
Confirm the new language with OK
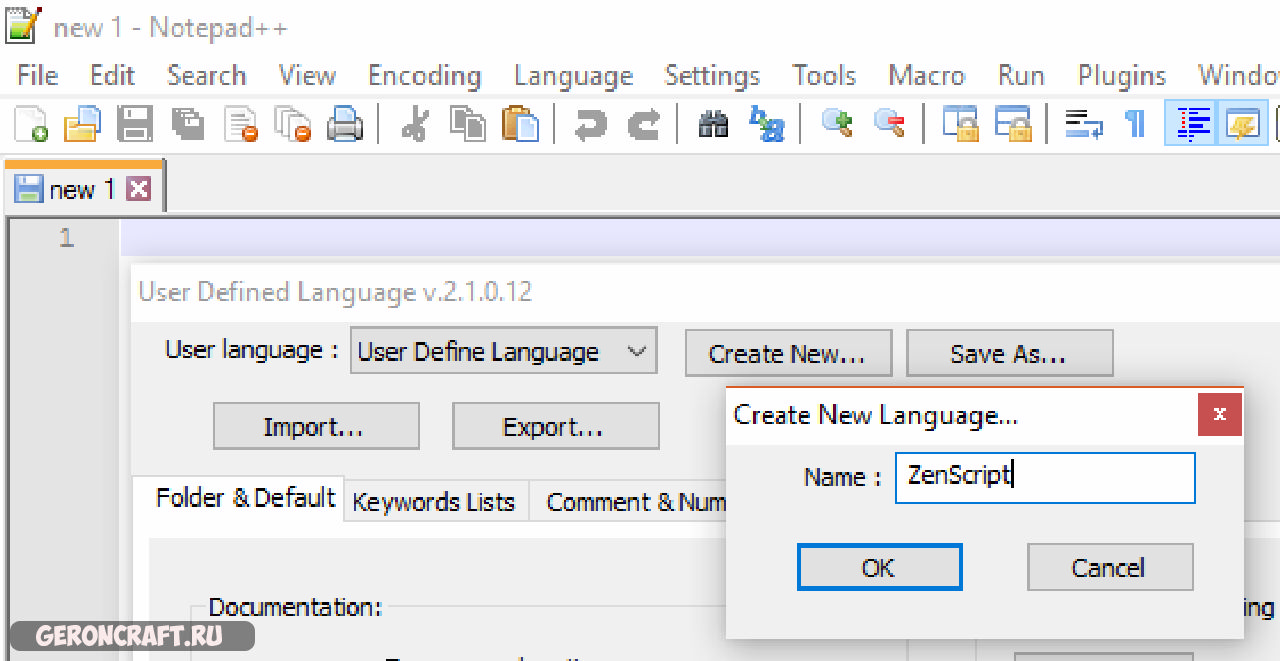(x=879, y=568)
